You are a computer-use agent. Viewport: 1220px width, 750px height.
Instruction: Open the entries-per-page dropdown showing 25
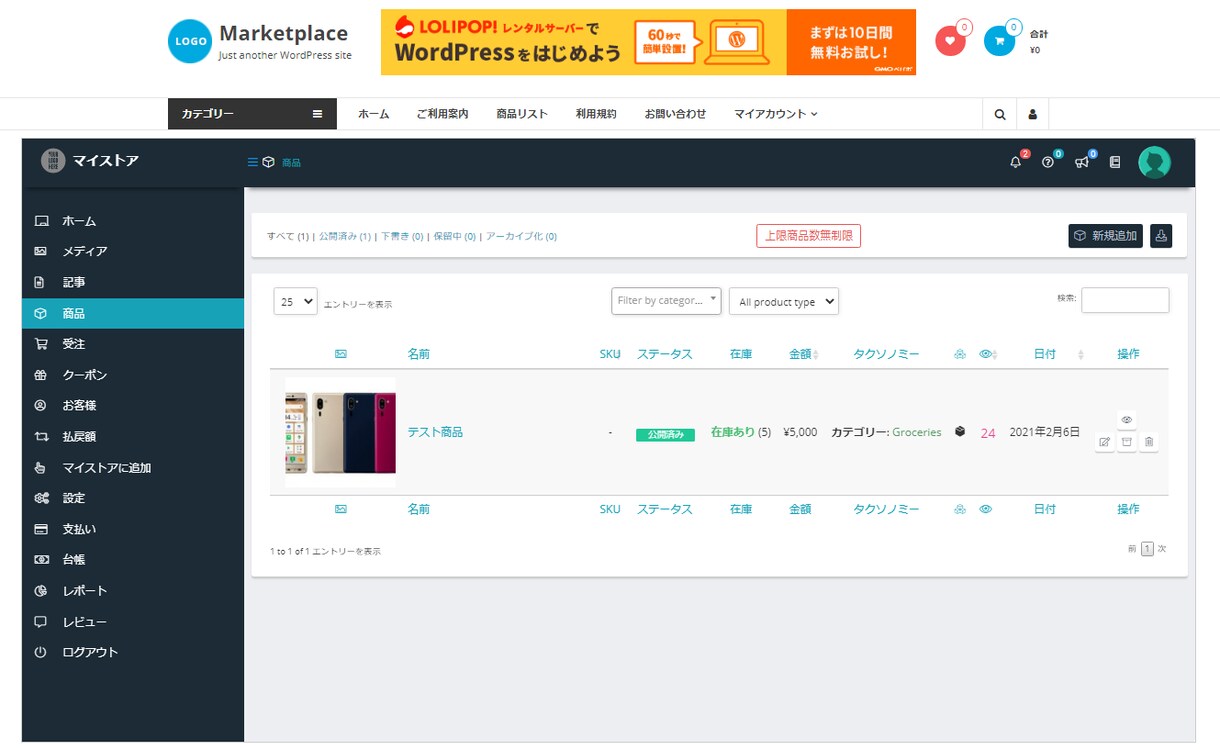295,301
